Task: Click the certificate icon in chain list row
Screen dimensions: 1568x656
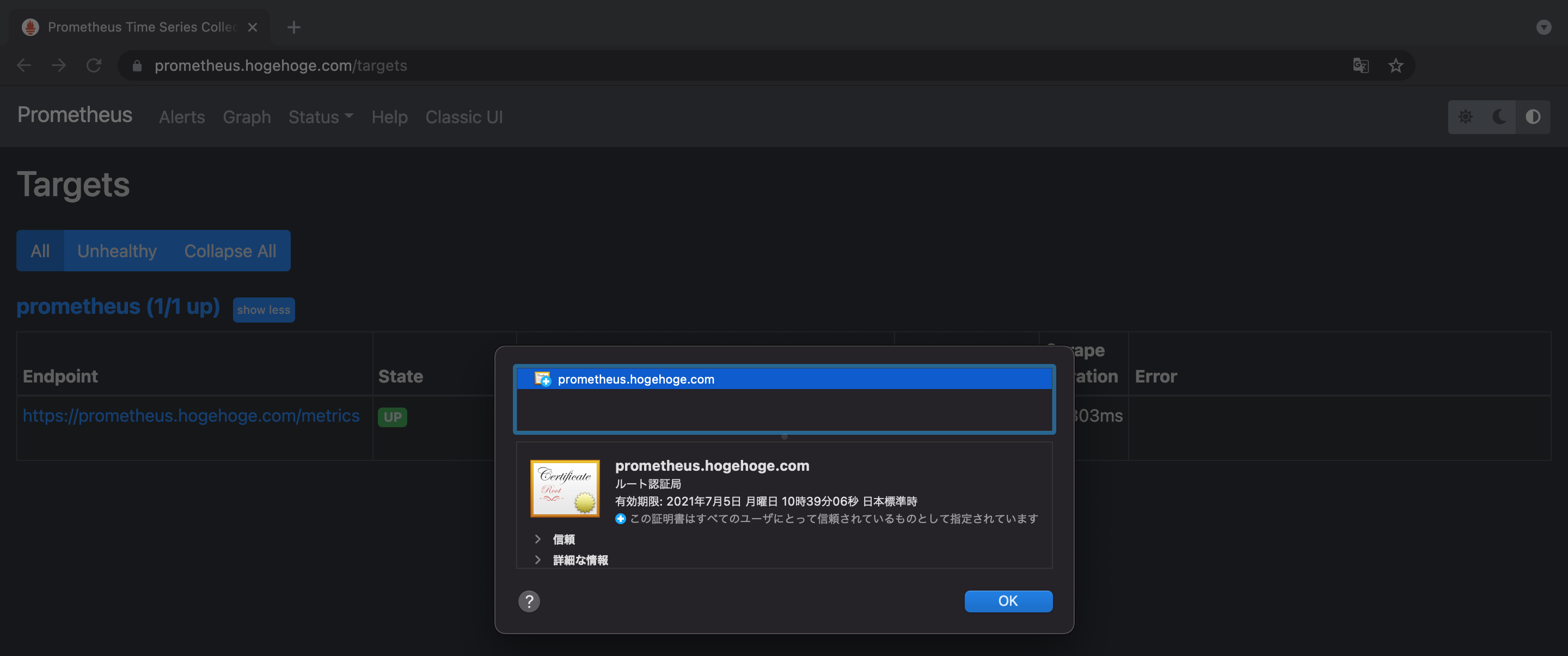Action: tap(542, 379)
